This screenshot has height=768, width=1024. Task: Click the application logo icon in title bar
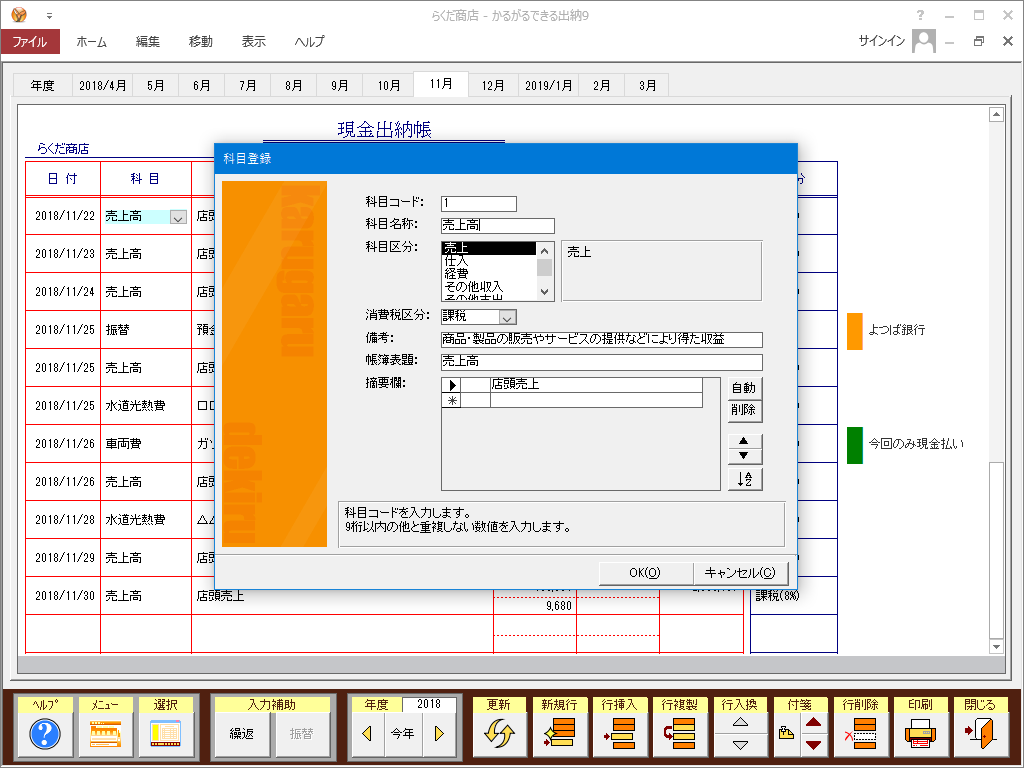[19, 14]
